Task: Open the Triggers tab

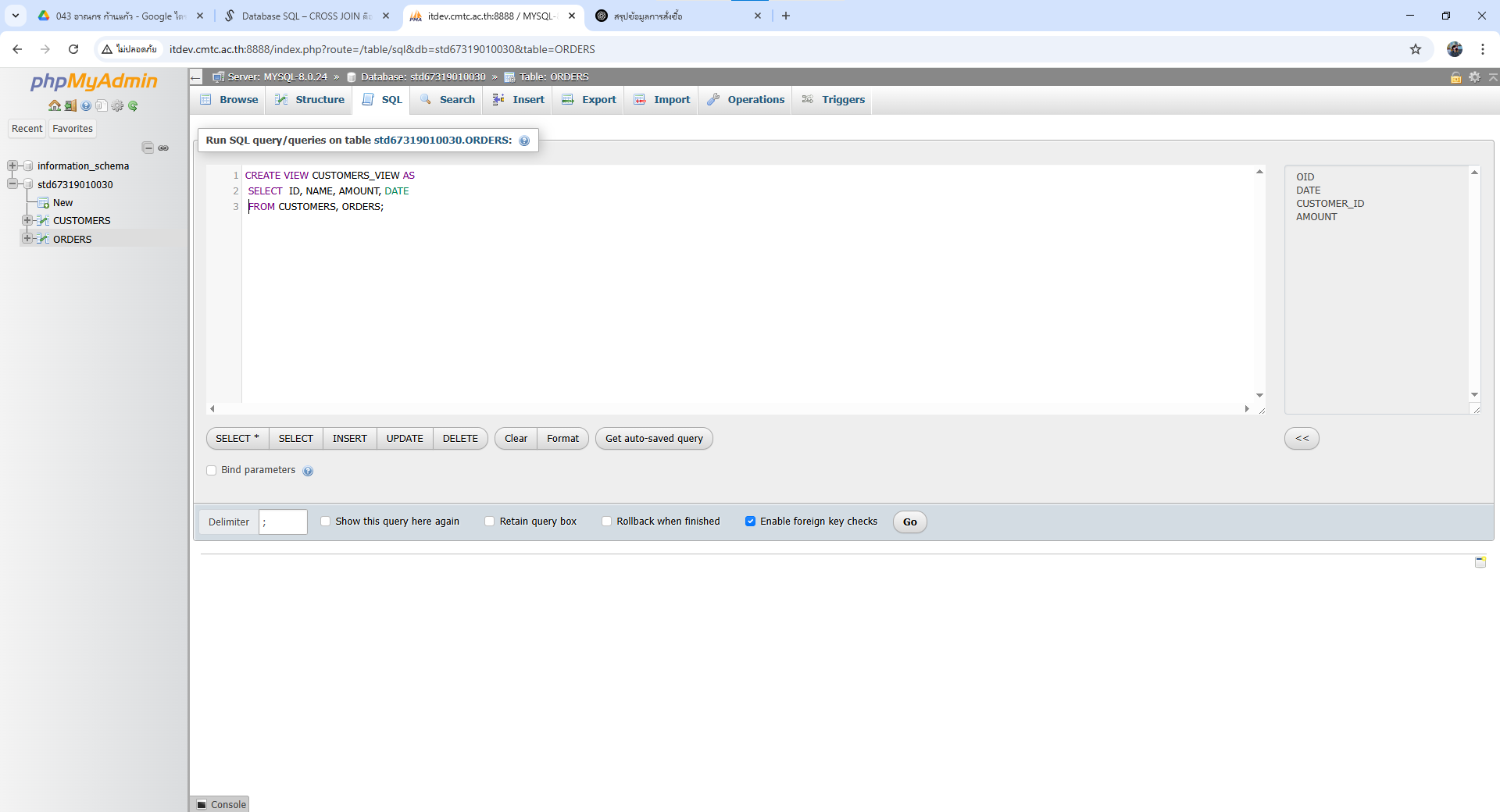Action: [834, 99]
